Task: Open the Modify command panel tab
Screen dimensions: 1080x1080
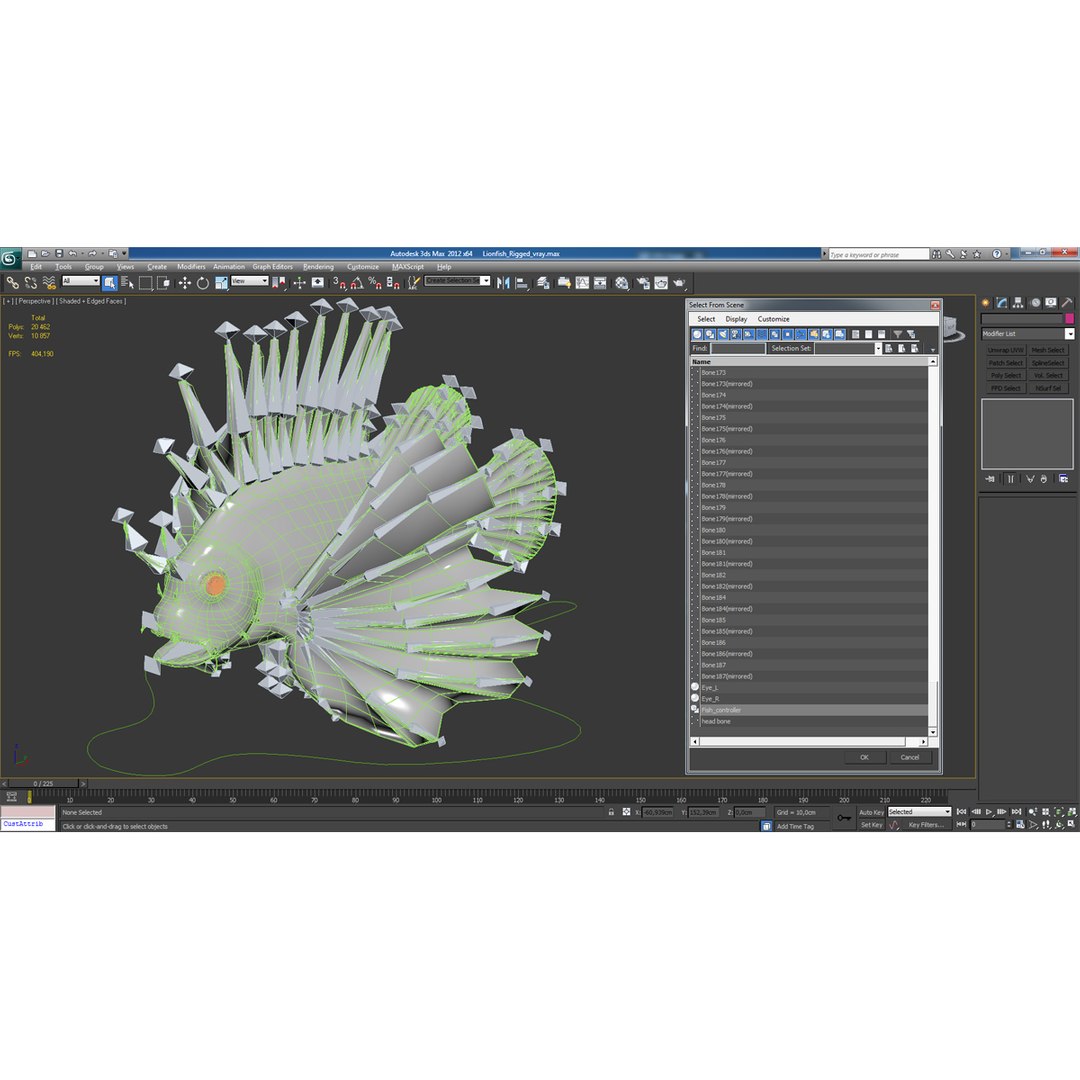Action: click(x=1002, y=302)
